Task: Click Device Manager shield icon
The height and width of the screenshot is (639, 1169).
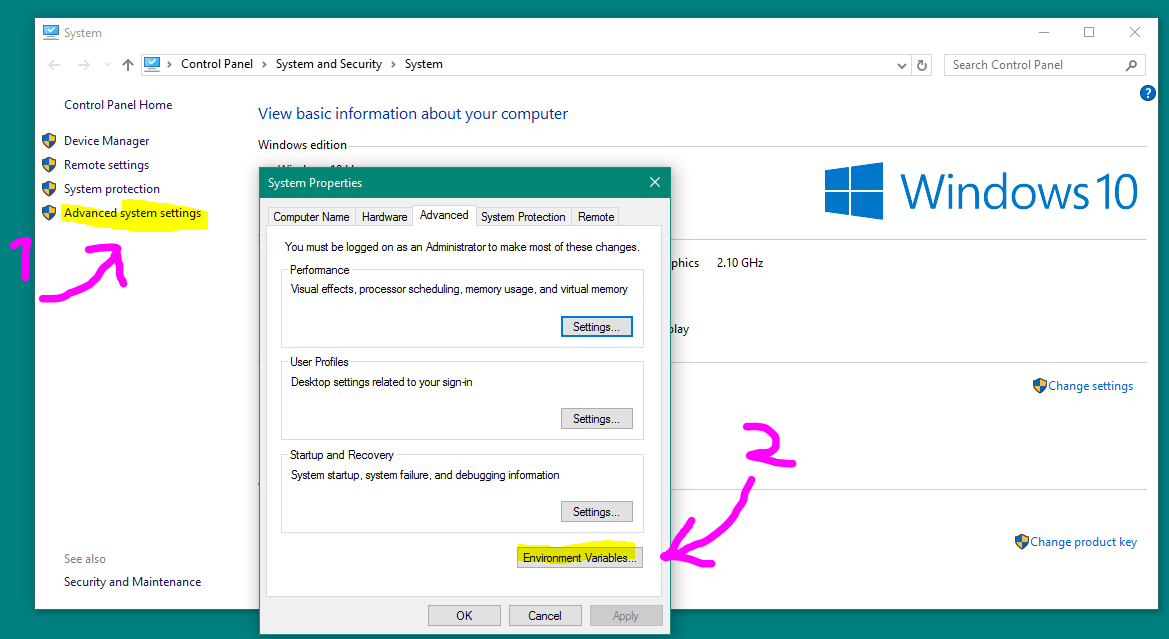Action: (x=49, y=140)
